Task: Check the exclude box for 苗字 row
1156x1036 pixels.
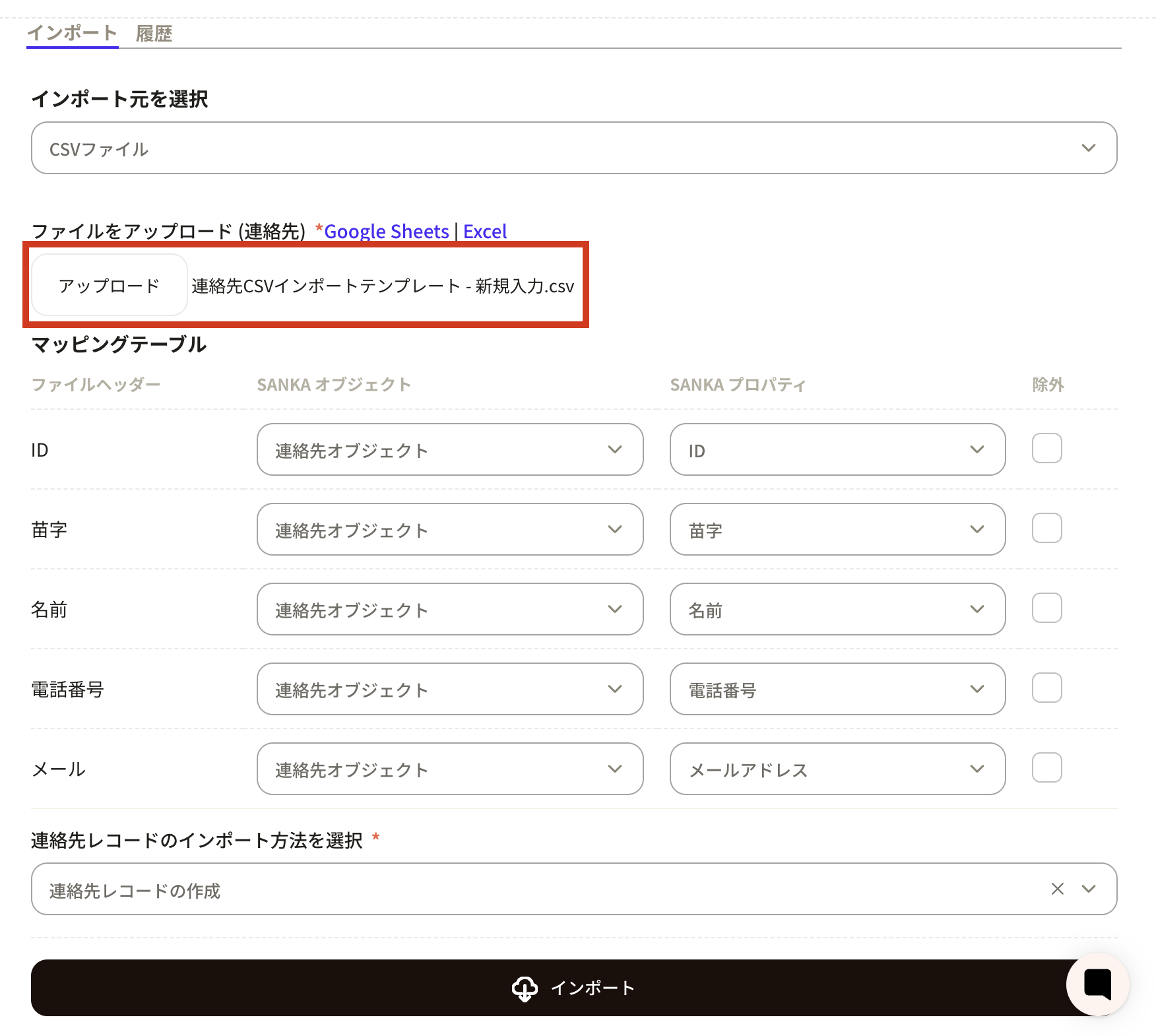Action: (1046, 529)
